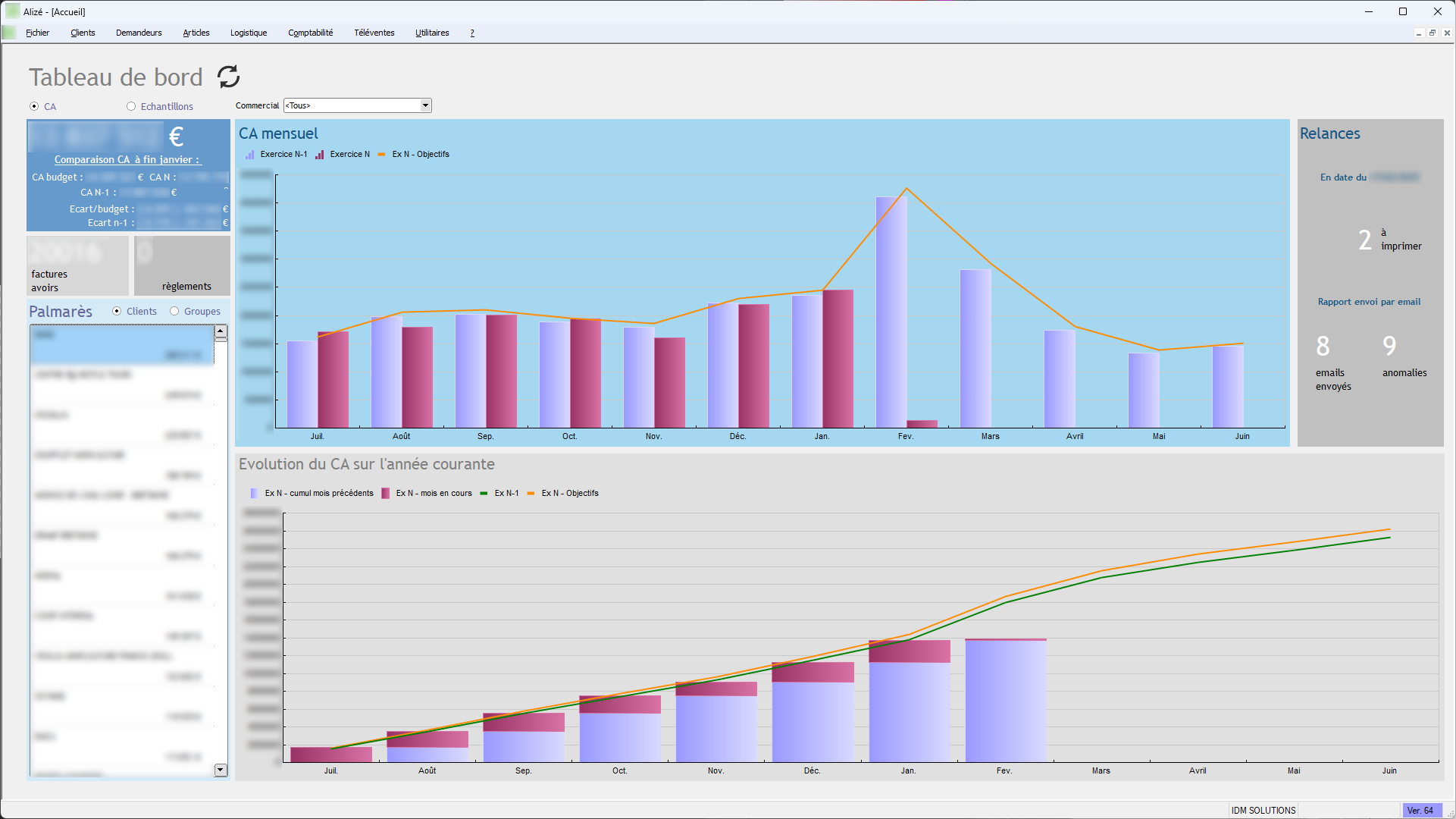Click the euro symbol in CA panel
Viewport: 1456px width, 819px height.
(176, 137)
